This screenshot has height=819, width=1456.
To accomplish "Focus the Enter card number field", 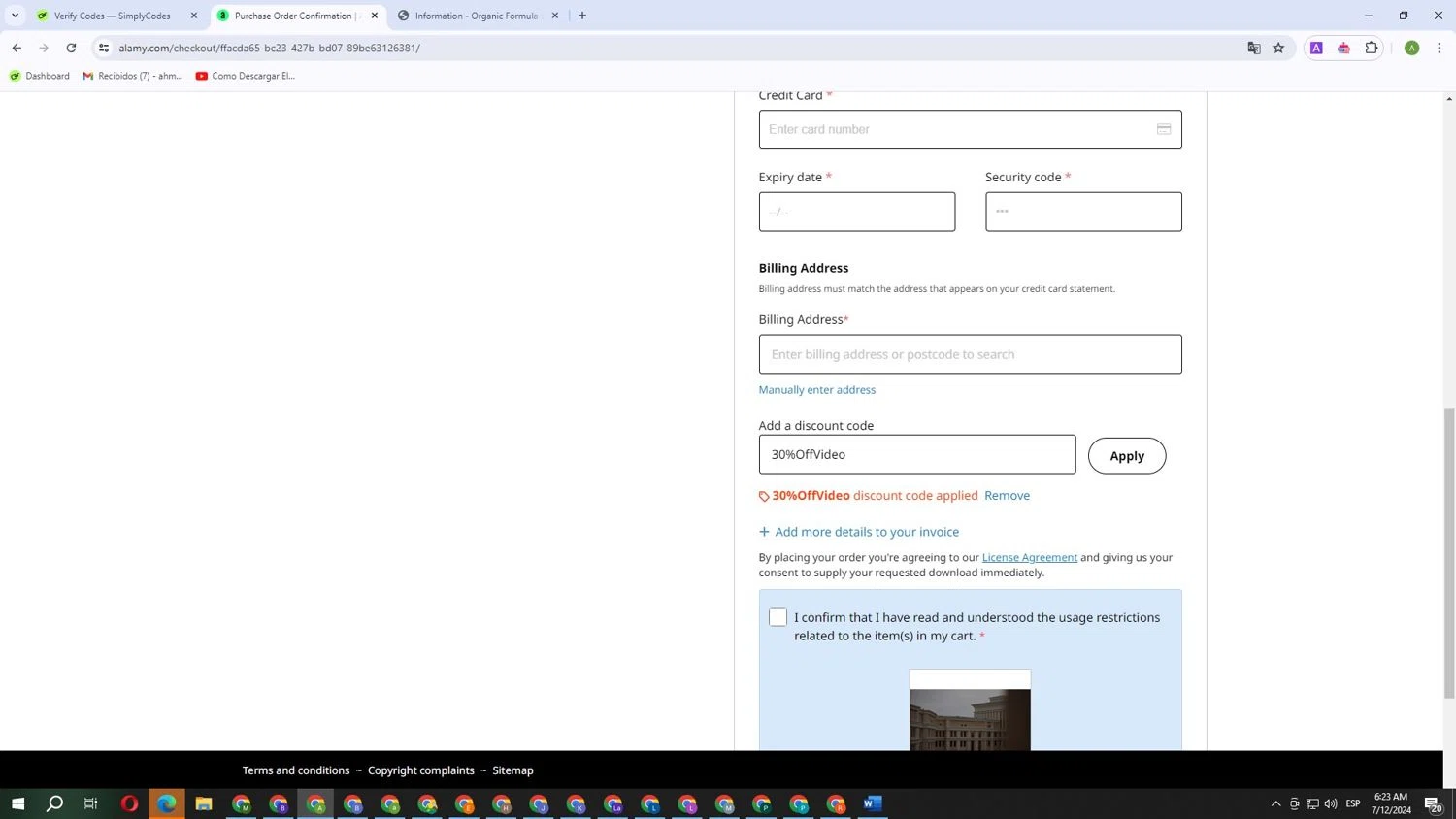I will point(956,129).
